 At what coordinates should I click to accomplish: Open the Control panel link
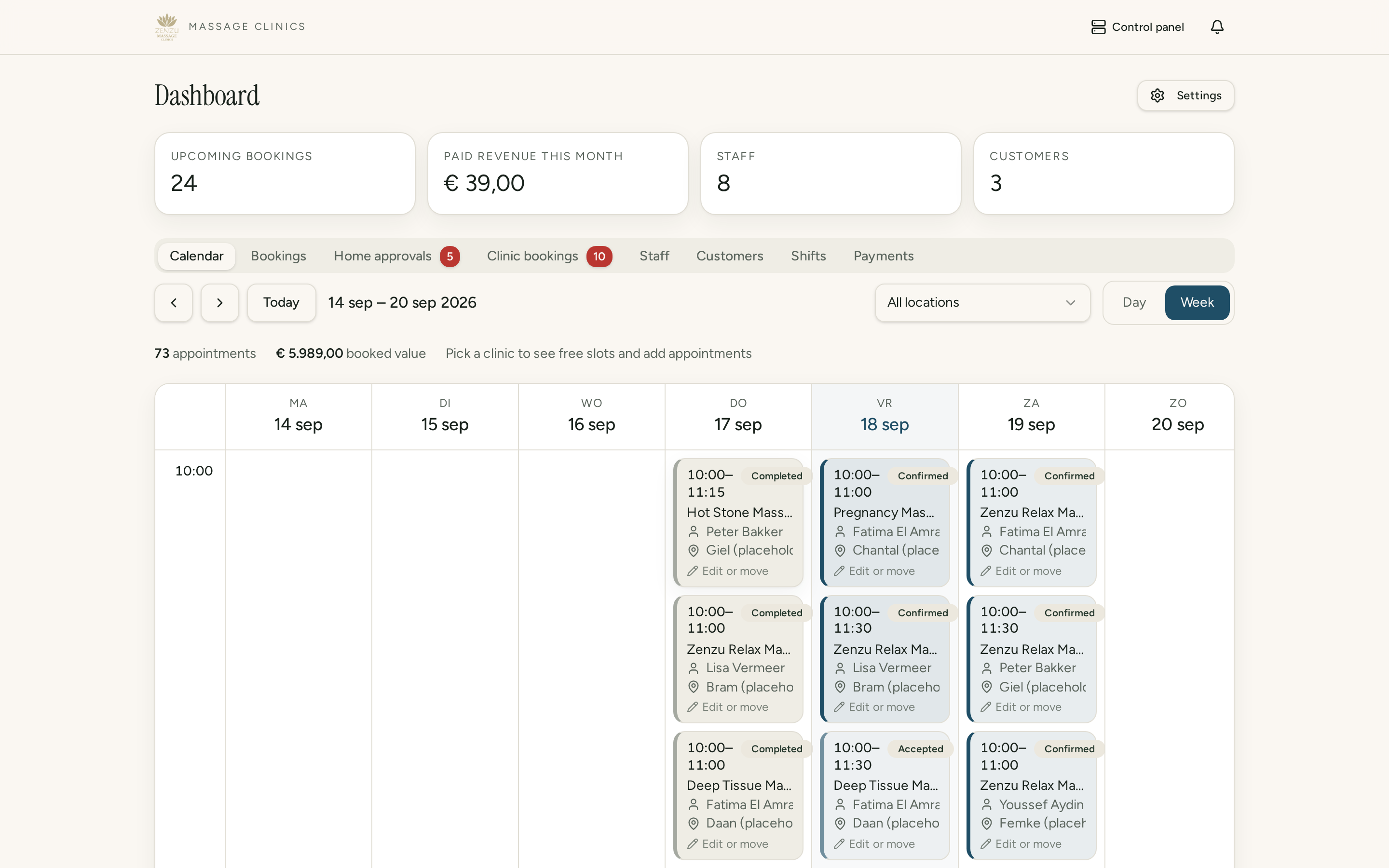pyautogui.click(x=1137, y=27)
